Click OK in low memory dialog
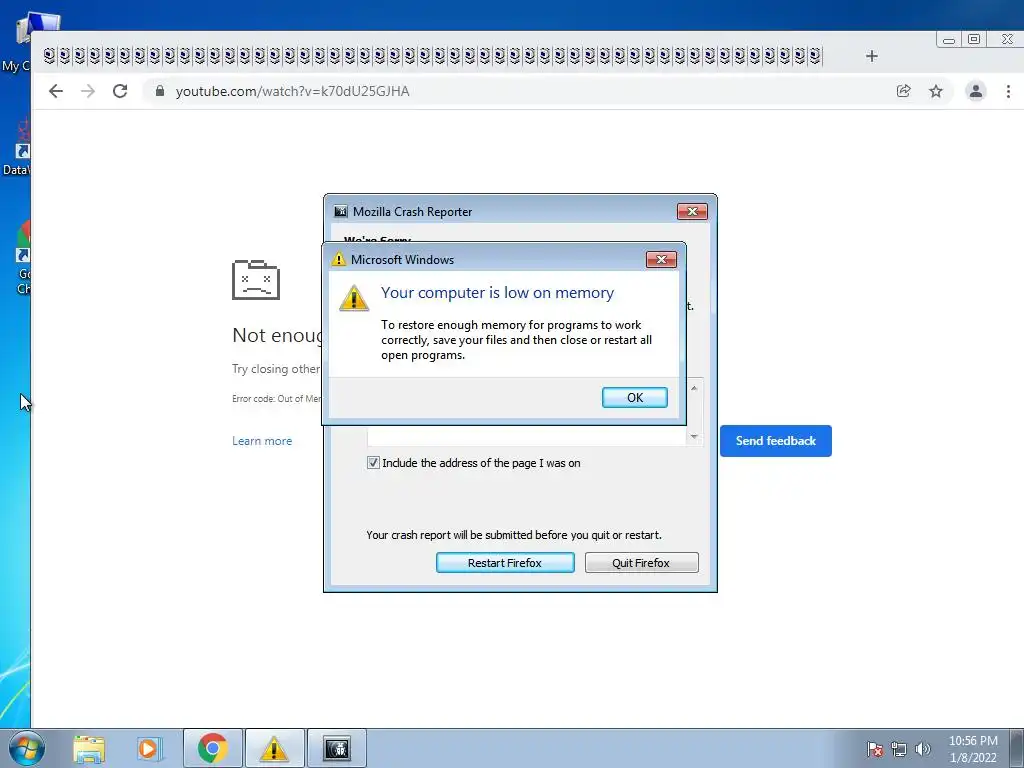1024x768 pixels. click(x=635, y=398)
